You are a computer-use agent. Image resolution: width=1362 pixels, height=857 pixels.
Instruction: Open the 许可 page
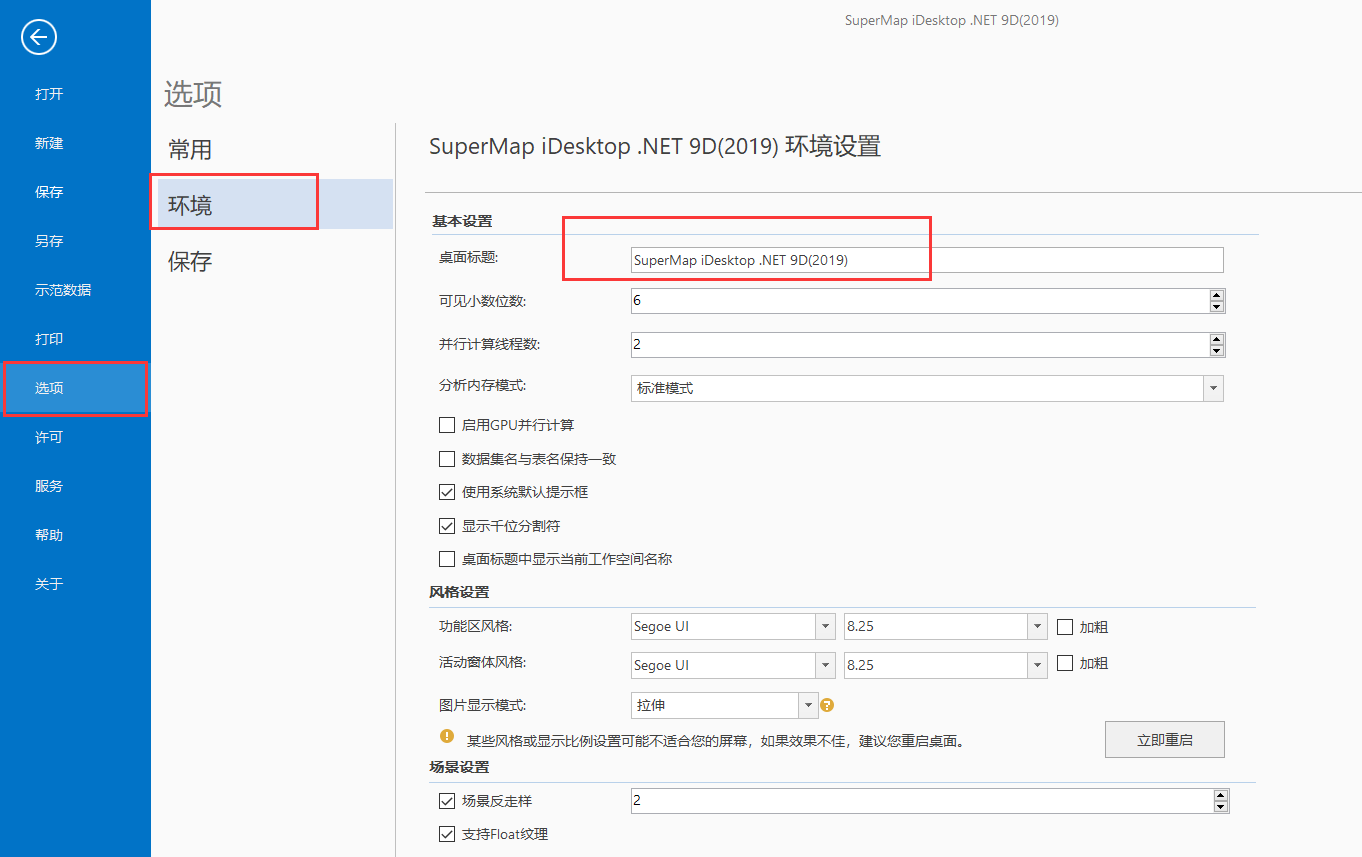[49, 437]
